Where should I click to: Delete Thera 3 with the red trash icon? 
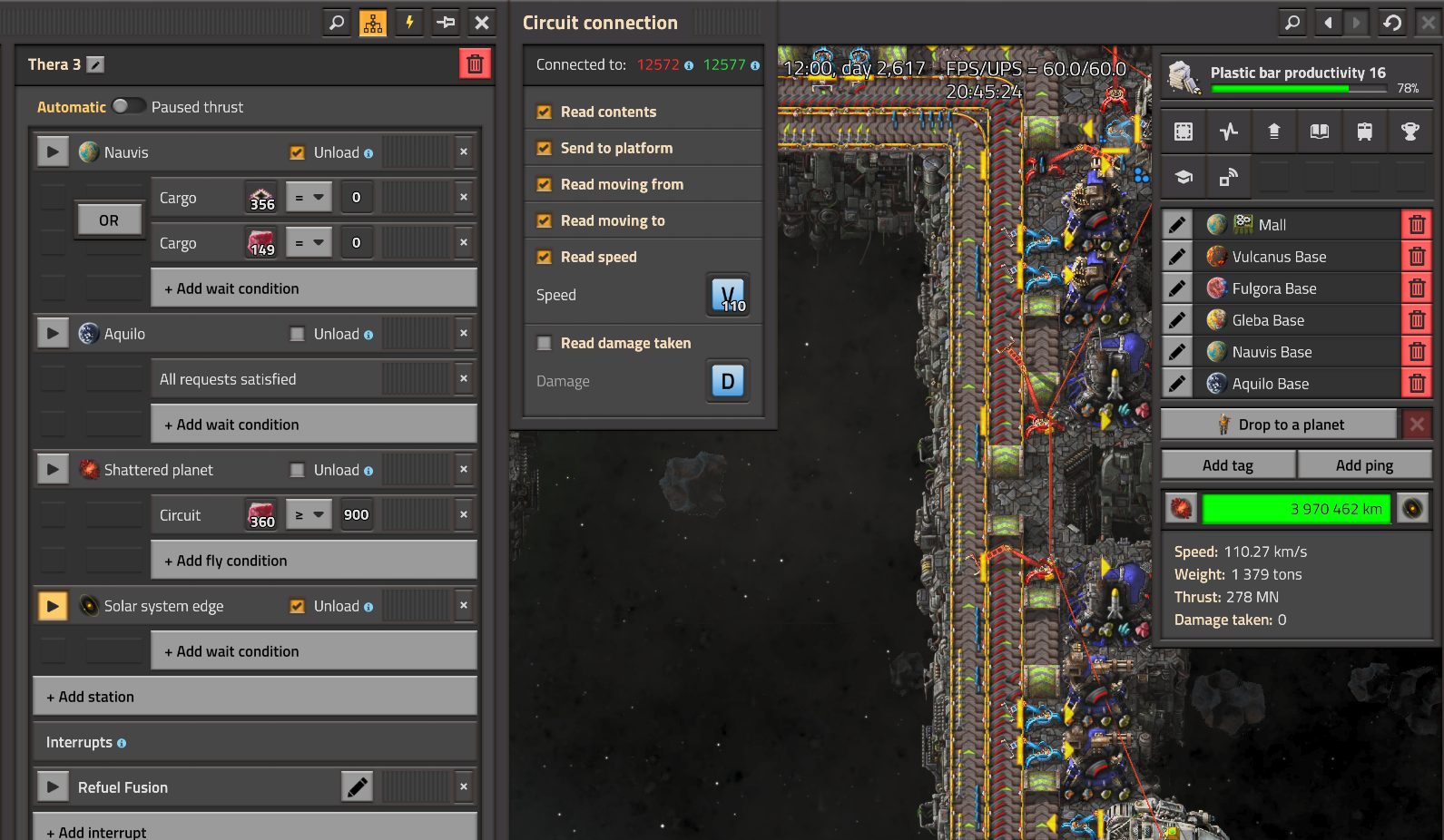(475, 64)
